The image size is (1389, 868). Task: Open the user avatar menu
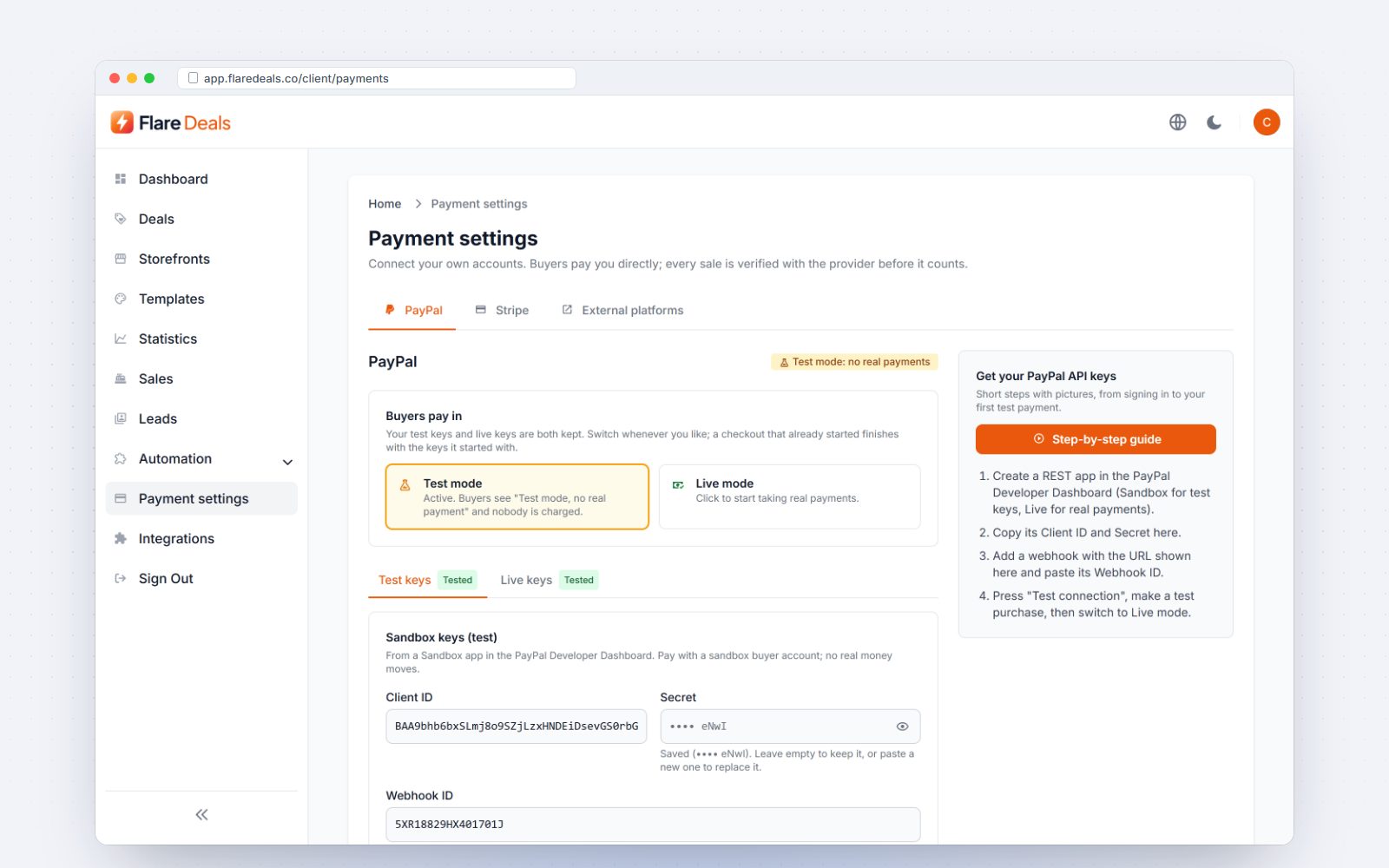point(1267,122)
